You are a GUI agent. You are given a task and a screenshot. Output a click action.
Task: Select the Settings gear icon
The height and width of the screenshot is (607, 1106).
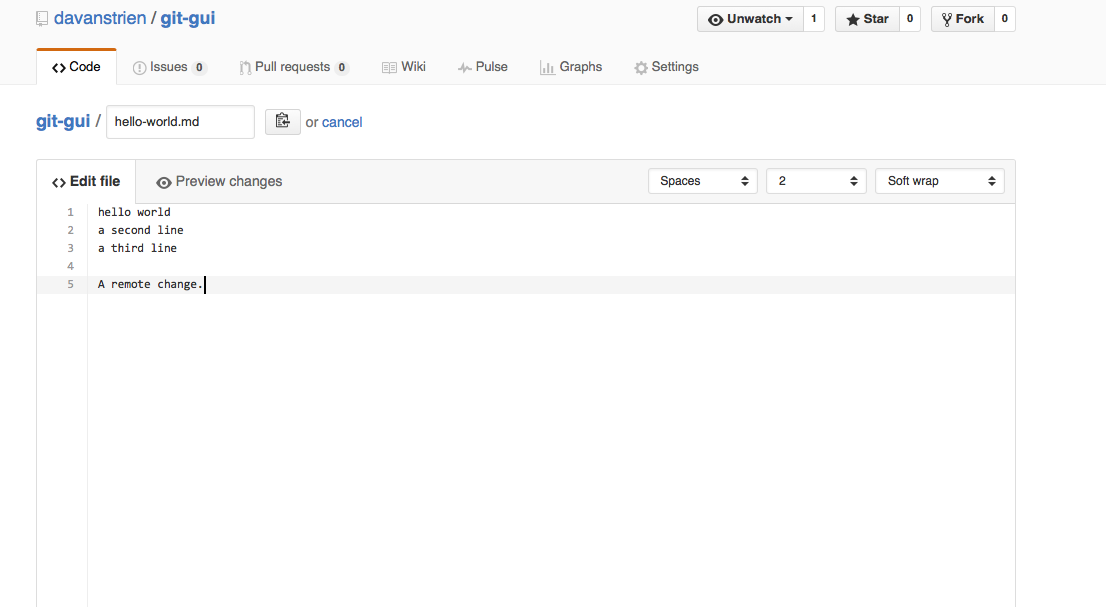[x=639, y=67]
